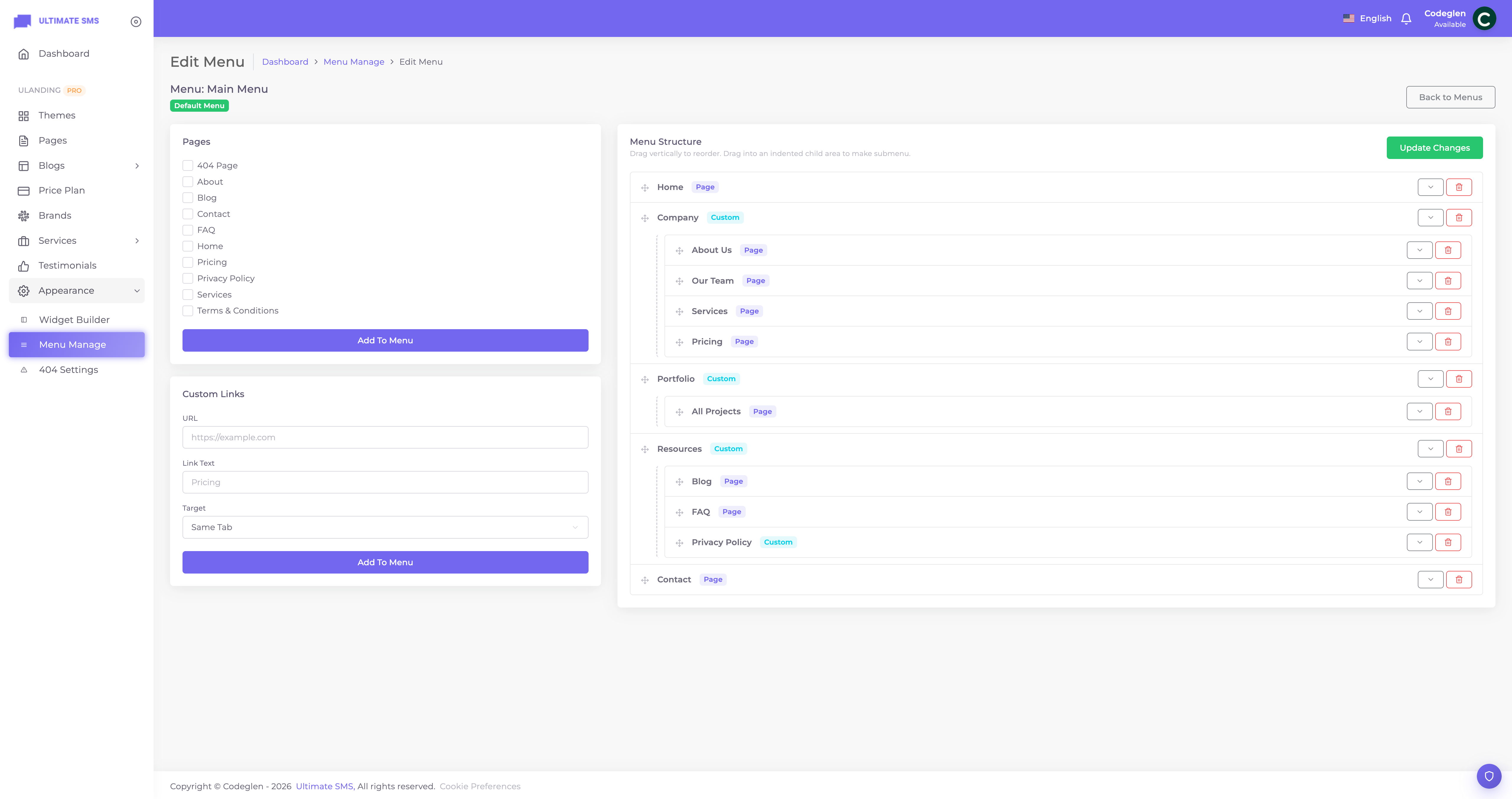Open Widget Builder submenu item
This screenshot has width=1512, height=799.
coord(77,320)
